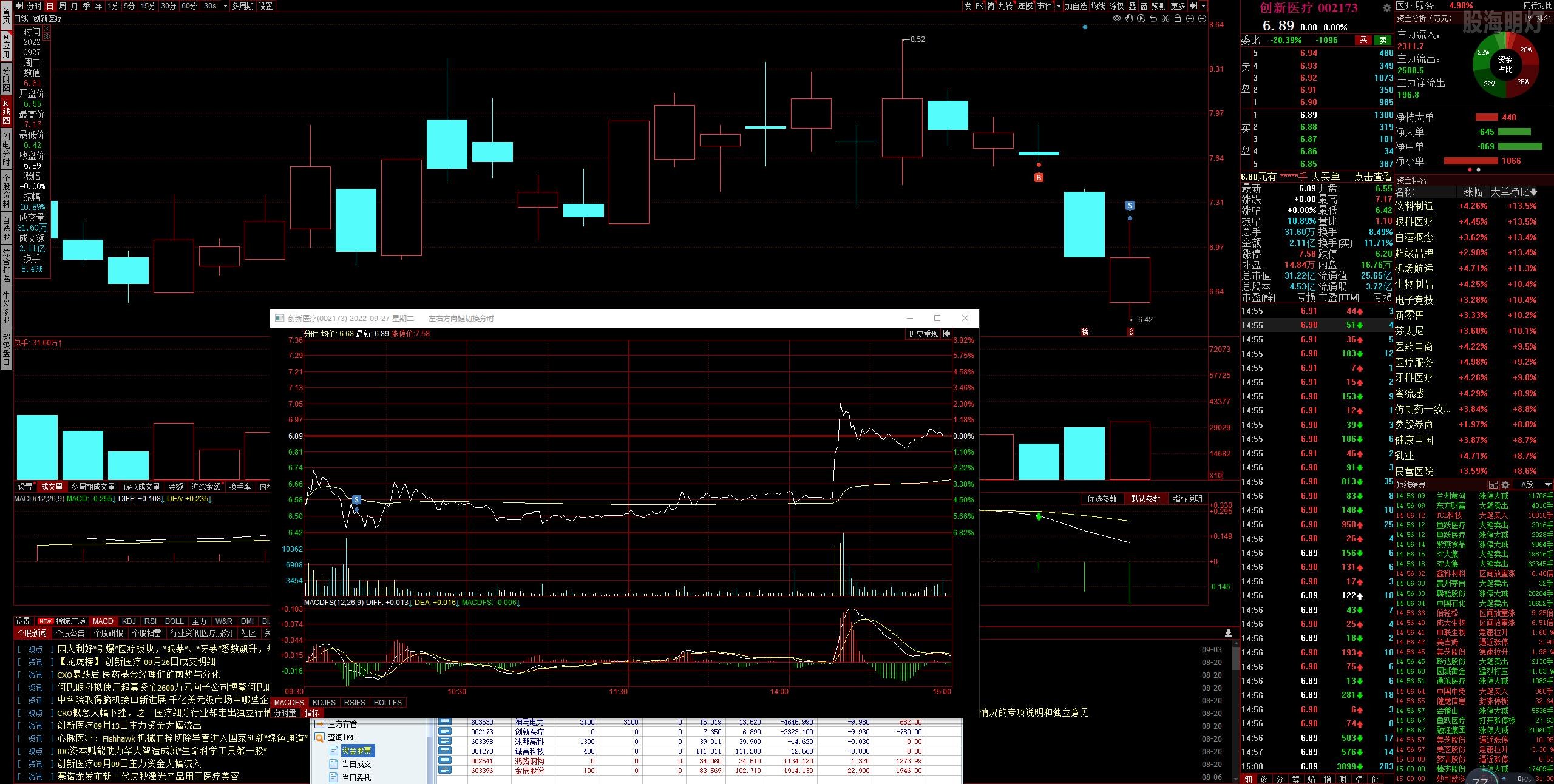Image resolution: width=1554 pixels, height=784 pixels.
Task: Click 加自选 to add to watchlist
Action: [x=1076, y=6]
